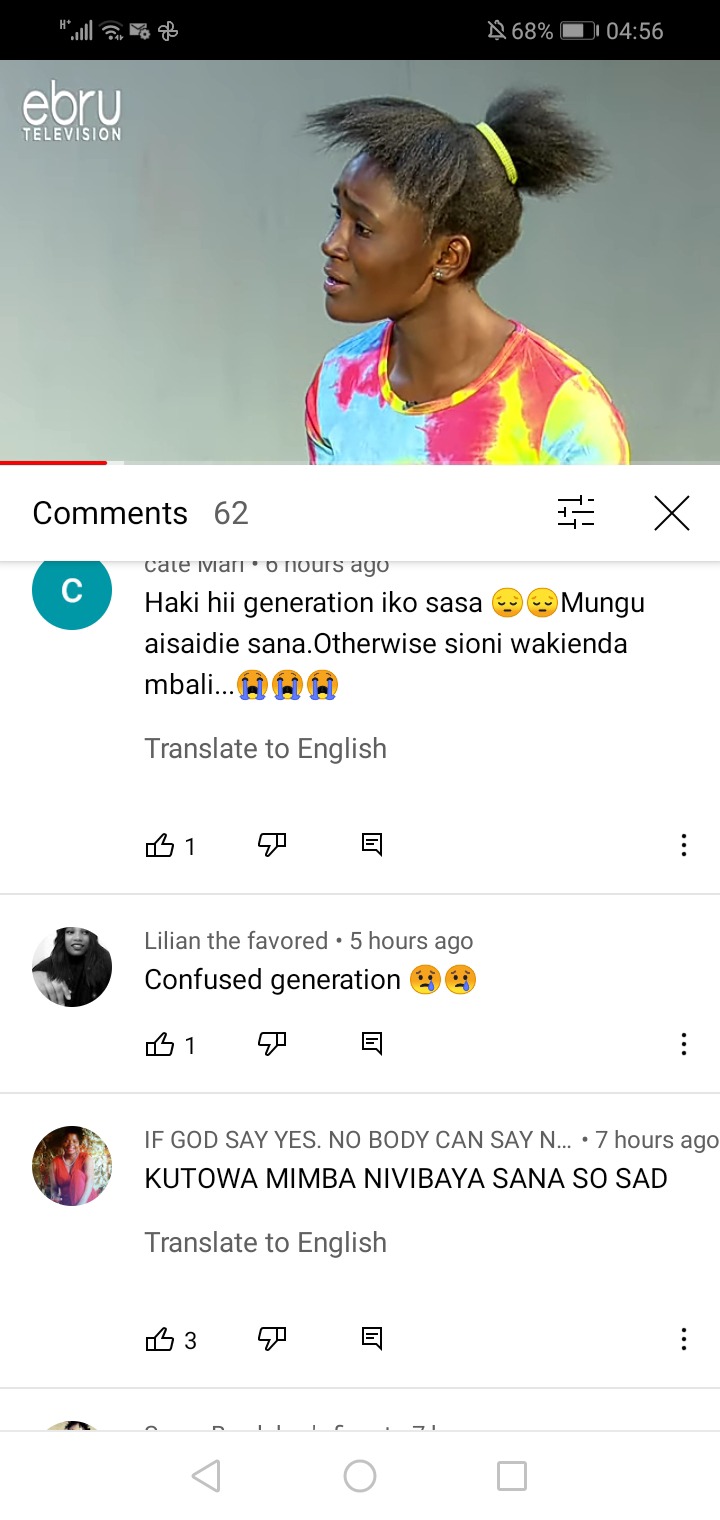720x1520 pixels.
Task: Open options menu for Lilian's comment
Action: (684, 1045)
